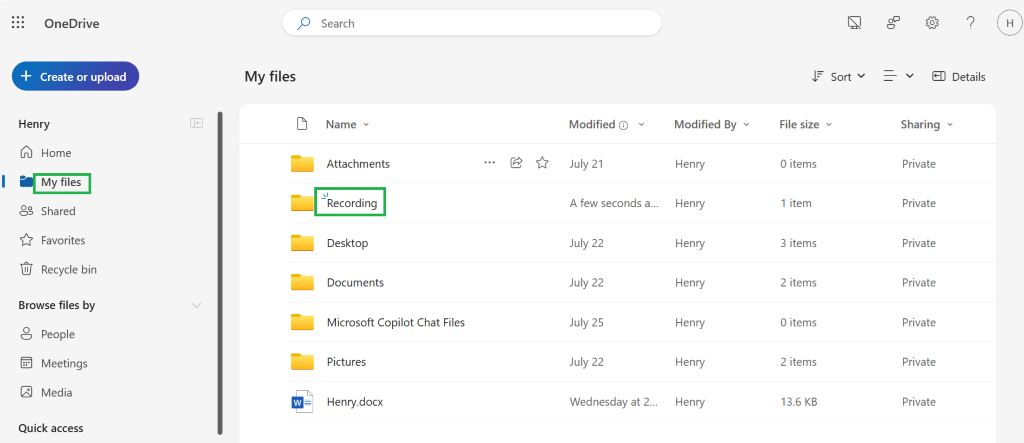1024x443 pixels.
Task: Open the Sharing column dropdown
Action: 927,124
